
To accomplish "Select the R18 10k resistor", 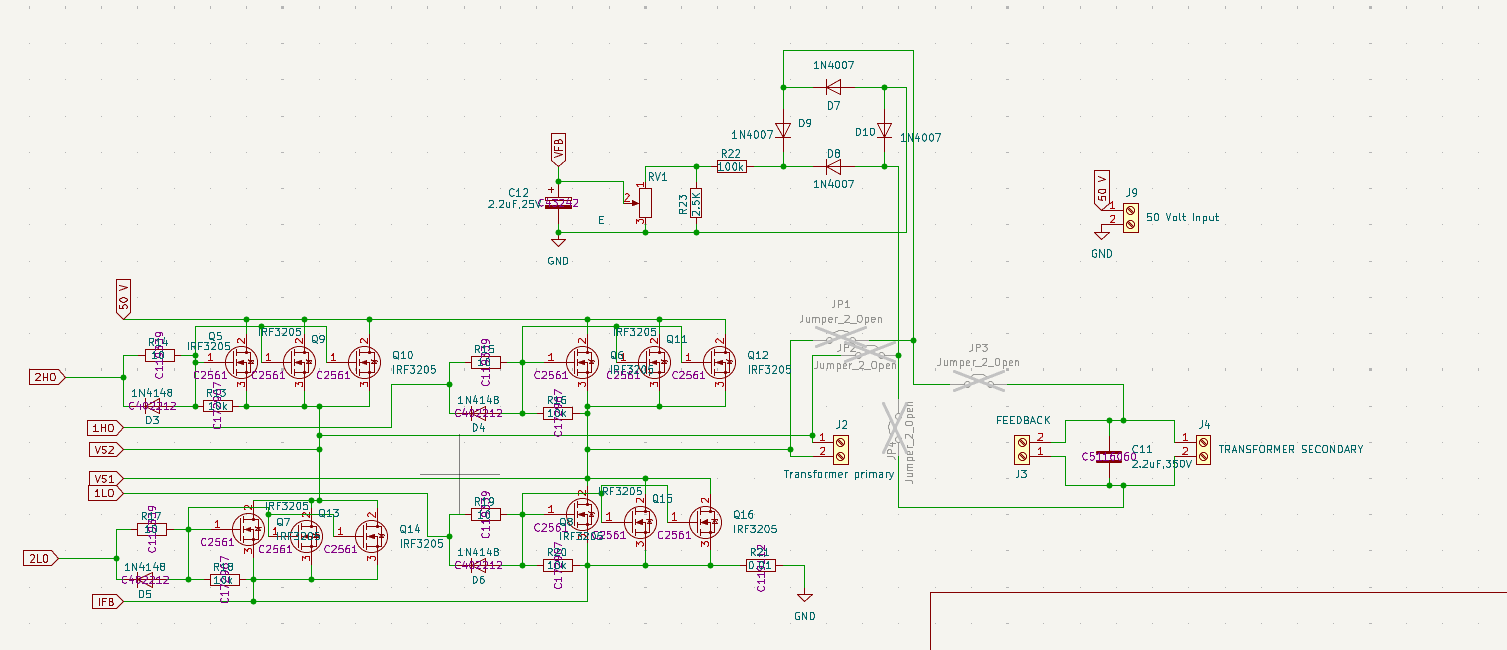I will pos(224,579).
